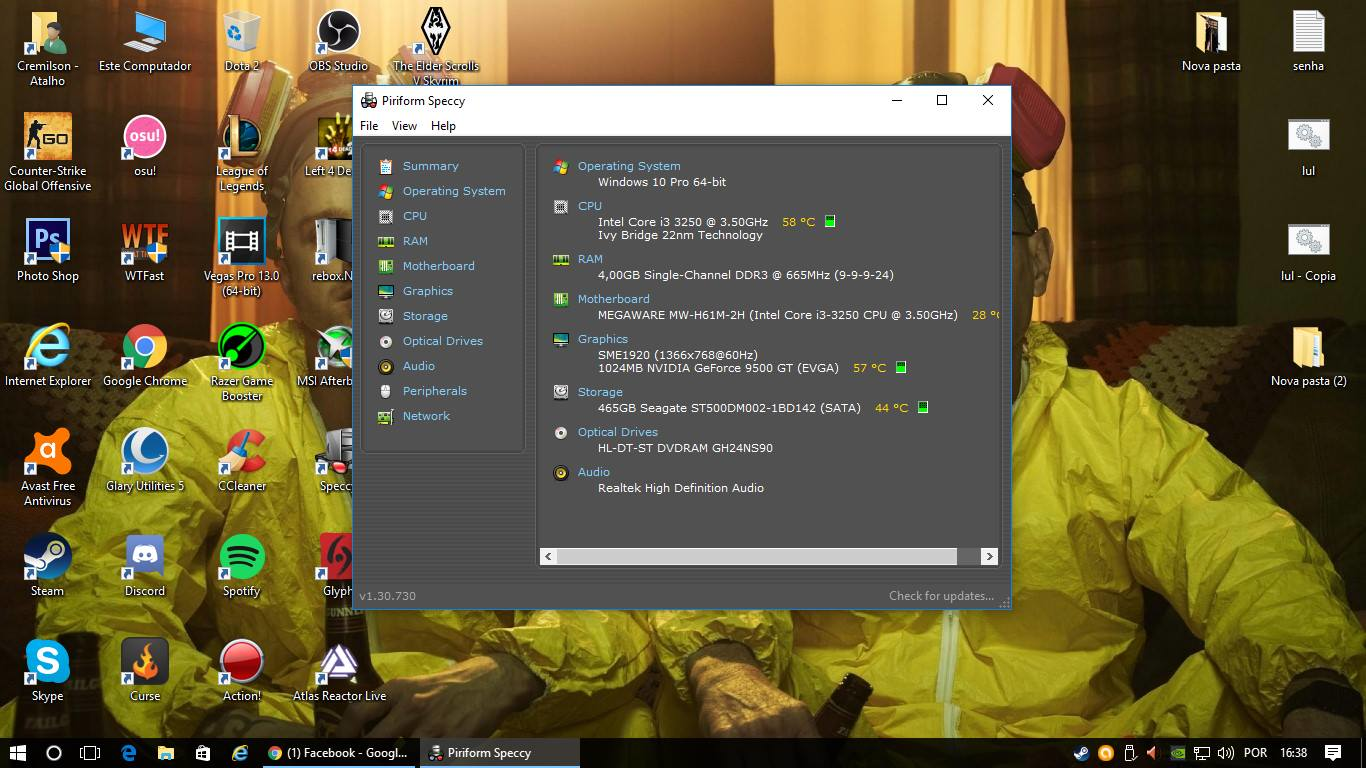Select the Elder Scrolls V Skyrim desktop icon

pyautogui.click(x=435, y=46)
